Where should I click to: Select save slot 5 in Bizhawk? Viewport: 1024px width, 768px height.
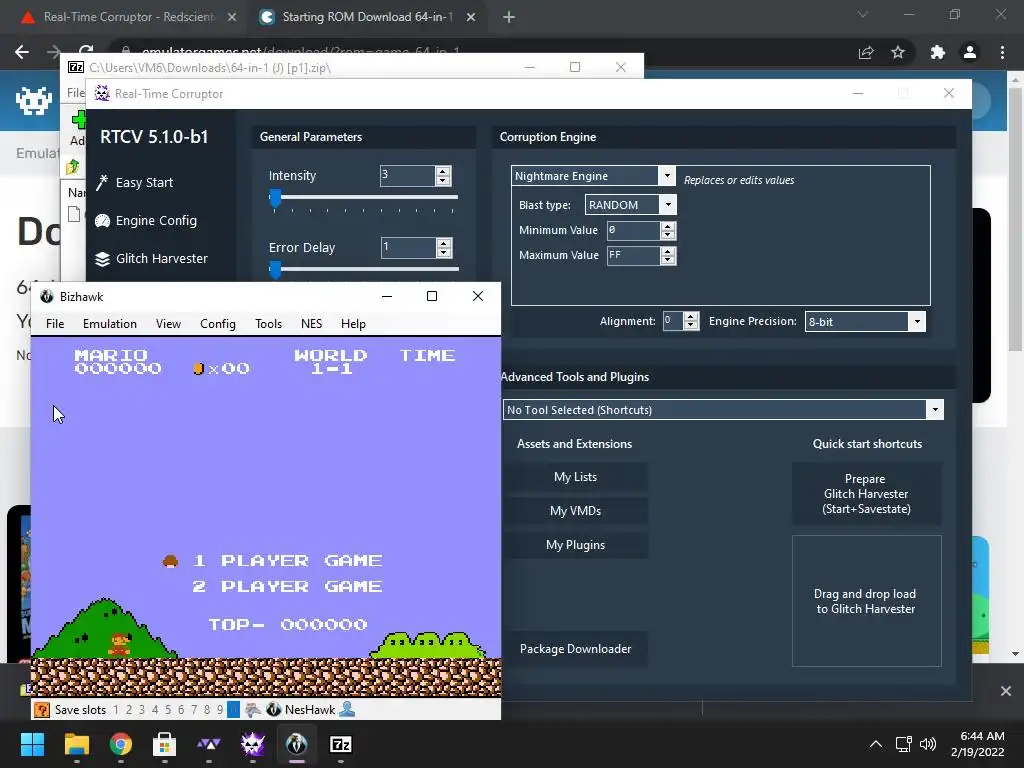(168, 709)
